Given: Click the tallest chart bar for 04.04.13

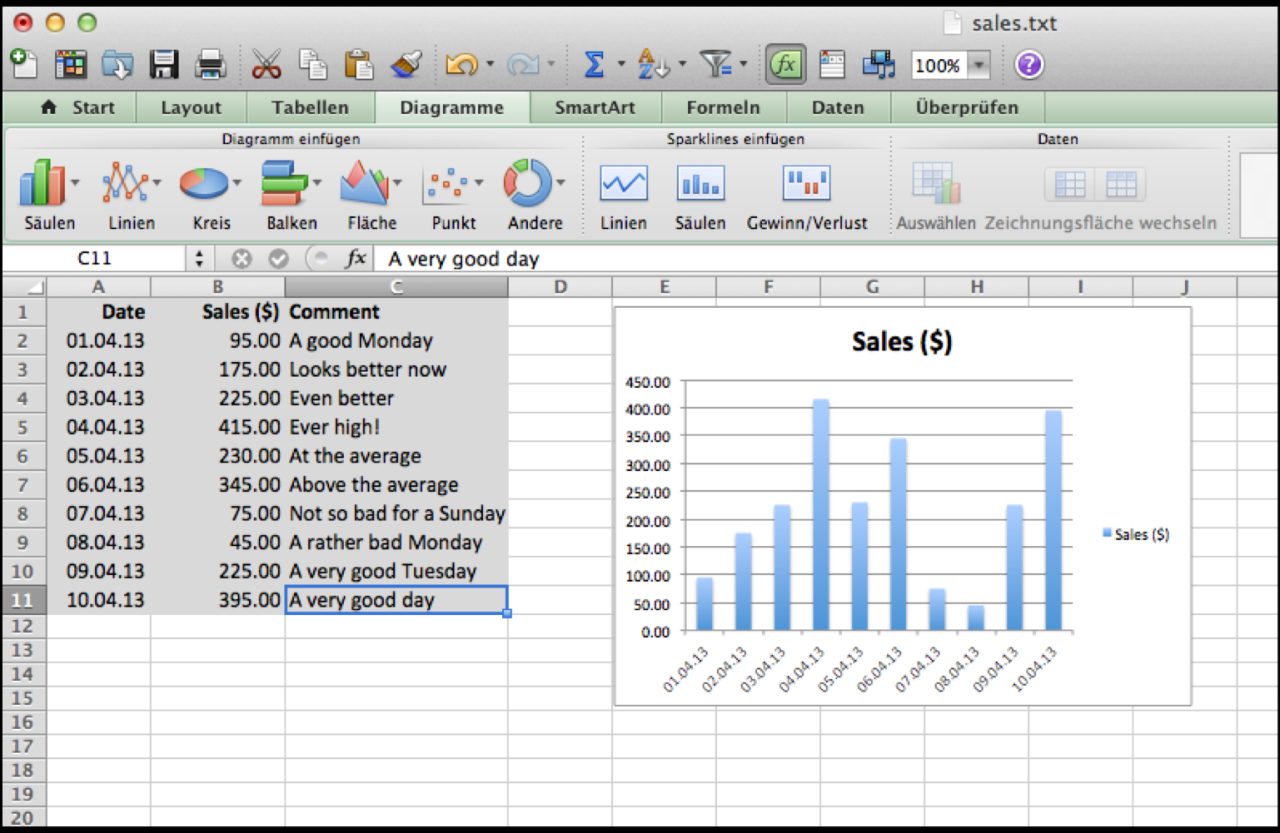Looking at the screenshot, I should tap(821, 515).
